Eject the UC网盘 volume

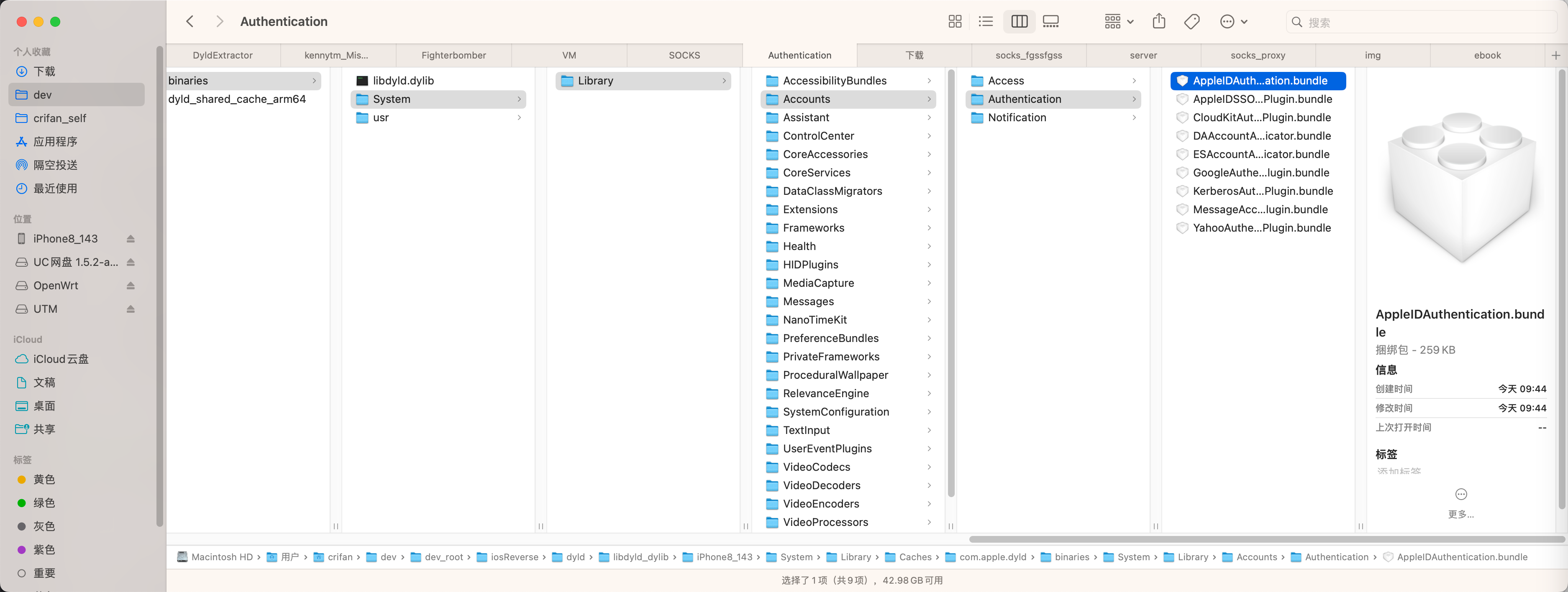(x=130, y=262)
